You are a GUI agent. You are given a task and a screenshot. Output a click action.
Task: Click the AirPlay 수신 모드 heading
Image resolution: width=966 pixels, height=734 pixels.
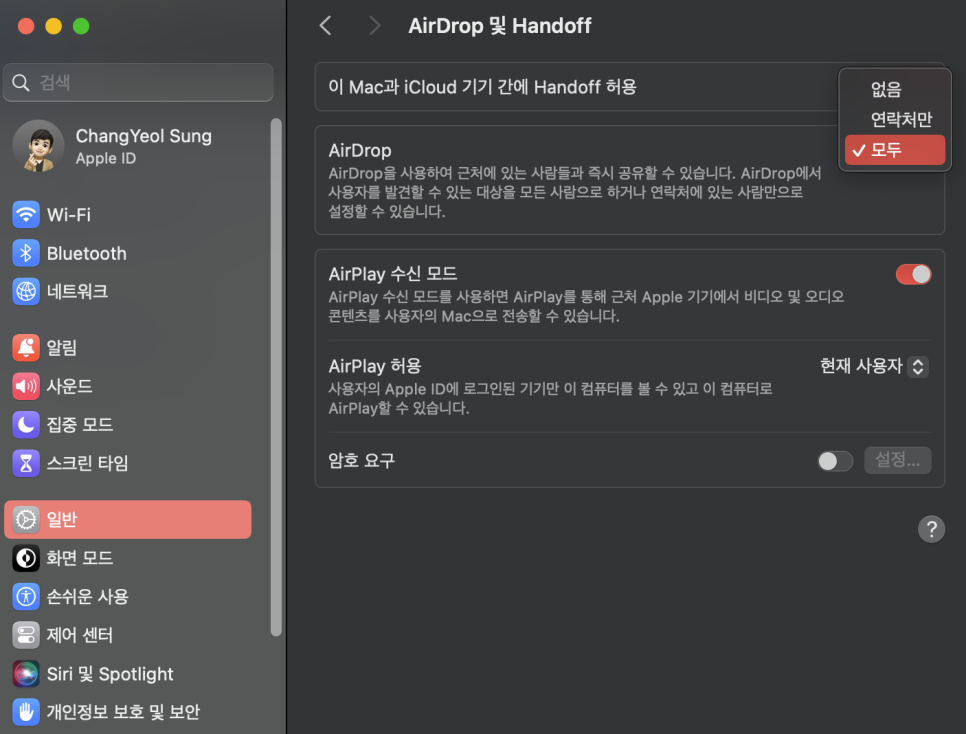pyautogui.click(x=393, y=274)
